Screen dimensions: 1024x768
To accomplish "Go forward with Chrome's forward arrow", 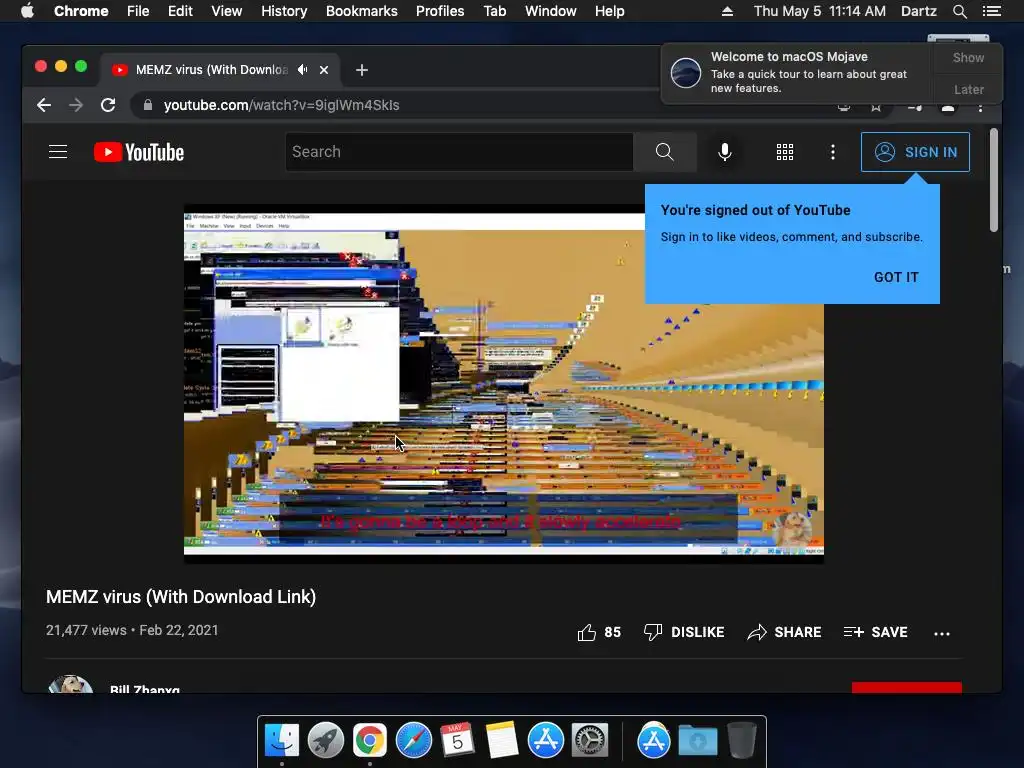I will pyautogui.click(x=76, y=105).
